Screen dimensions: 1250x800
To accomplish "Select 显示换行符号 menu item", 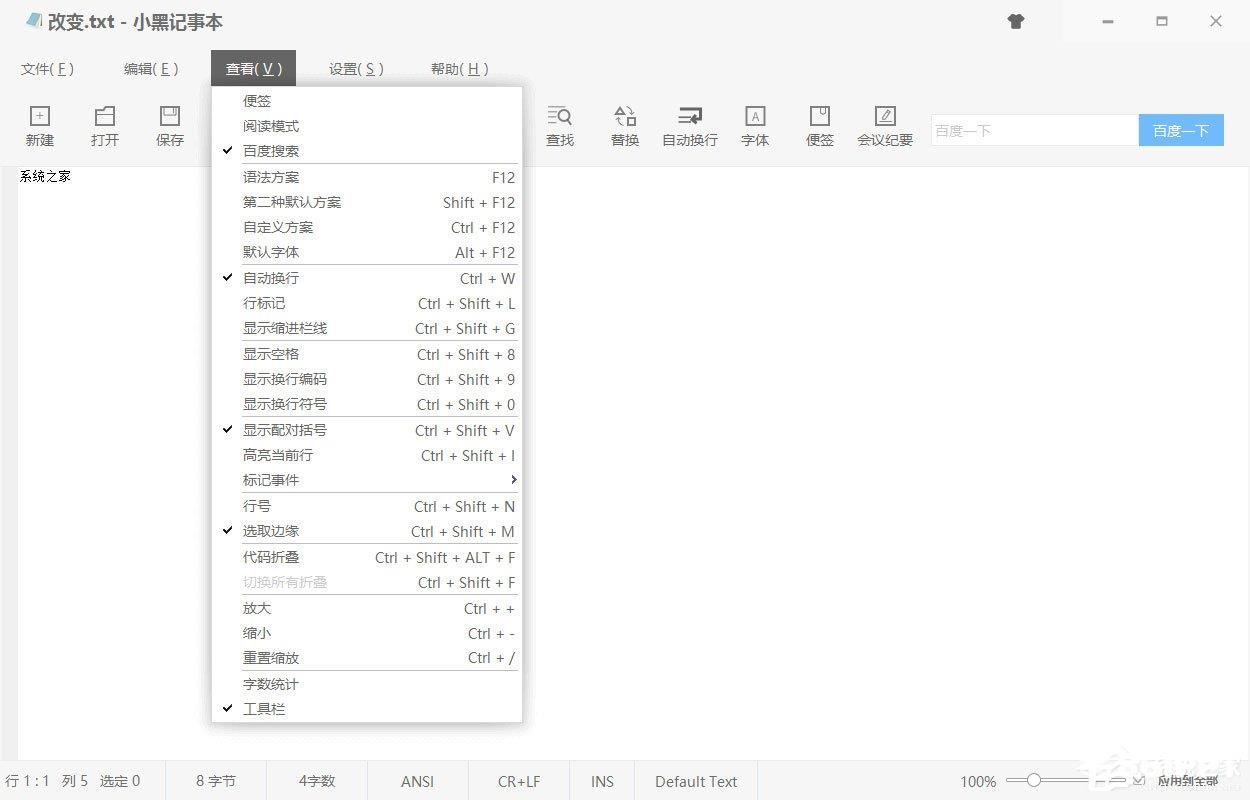I will click(x=367, y=404).
